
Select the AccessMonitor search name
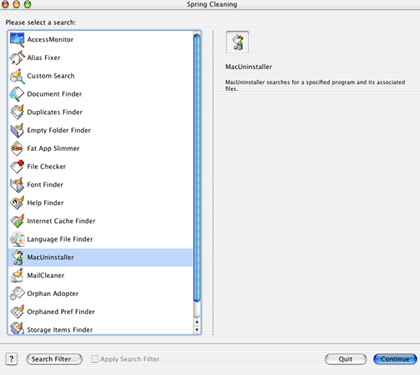pos(50,40)
